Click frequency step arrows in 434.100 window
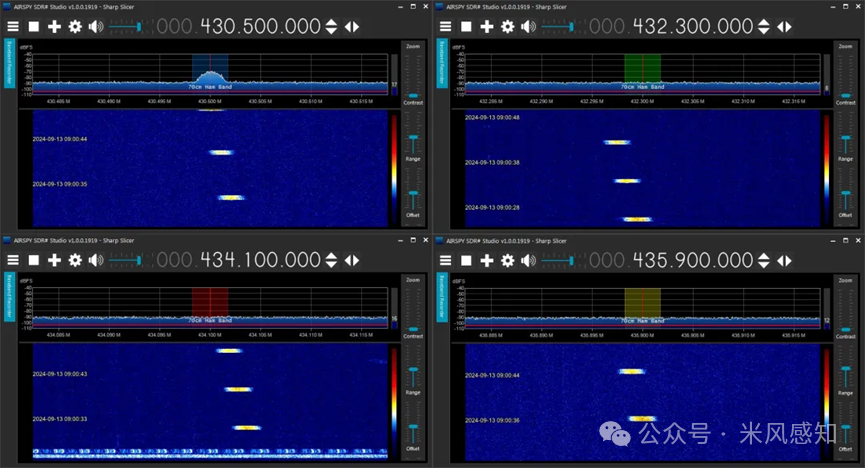Image resolution: width=865 pixels, height=468 pixels. pos(331,260)
